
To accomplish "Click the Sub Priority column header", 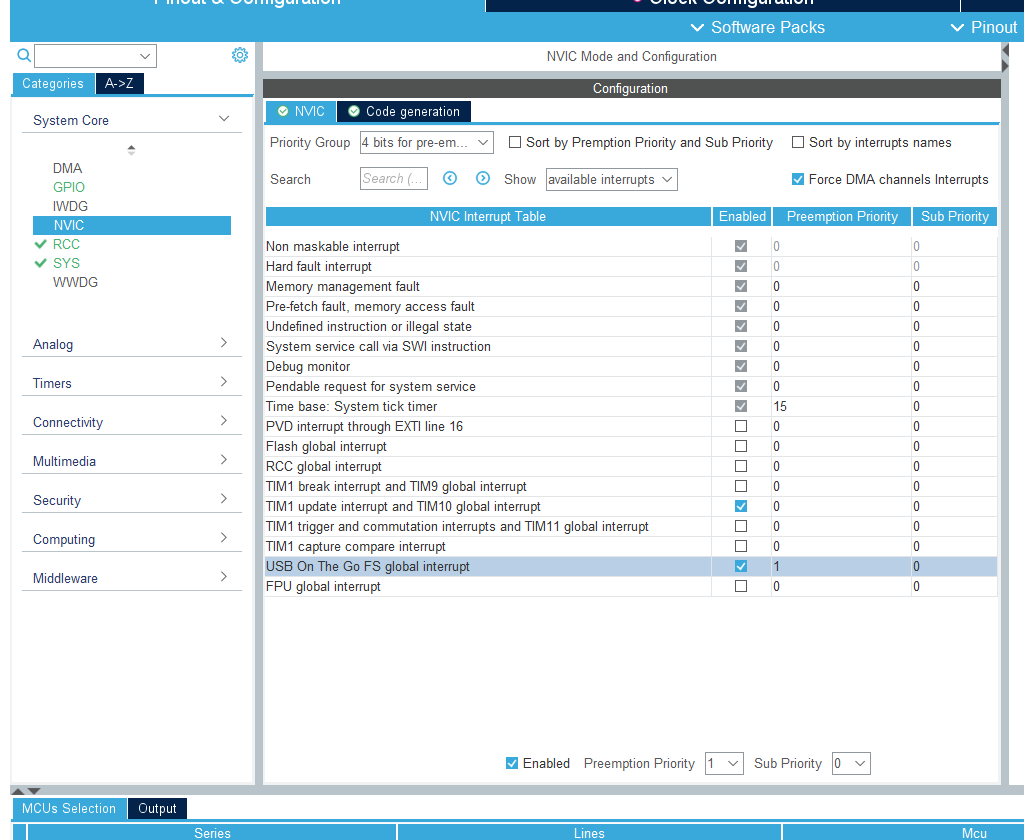I will point(955,216).
